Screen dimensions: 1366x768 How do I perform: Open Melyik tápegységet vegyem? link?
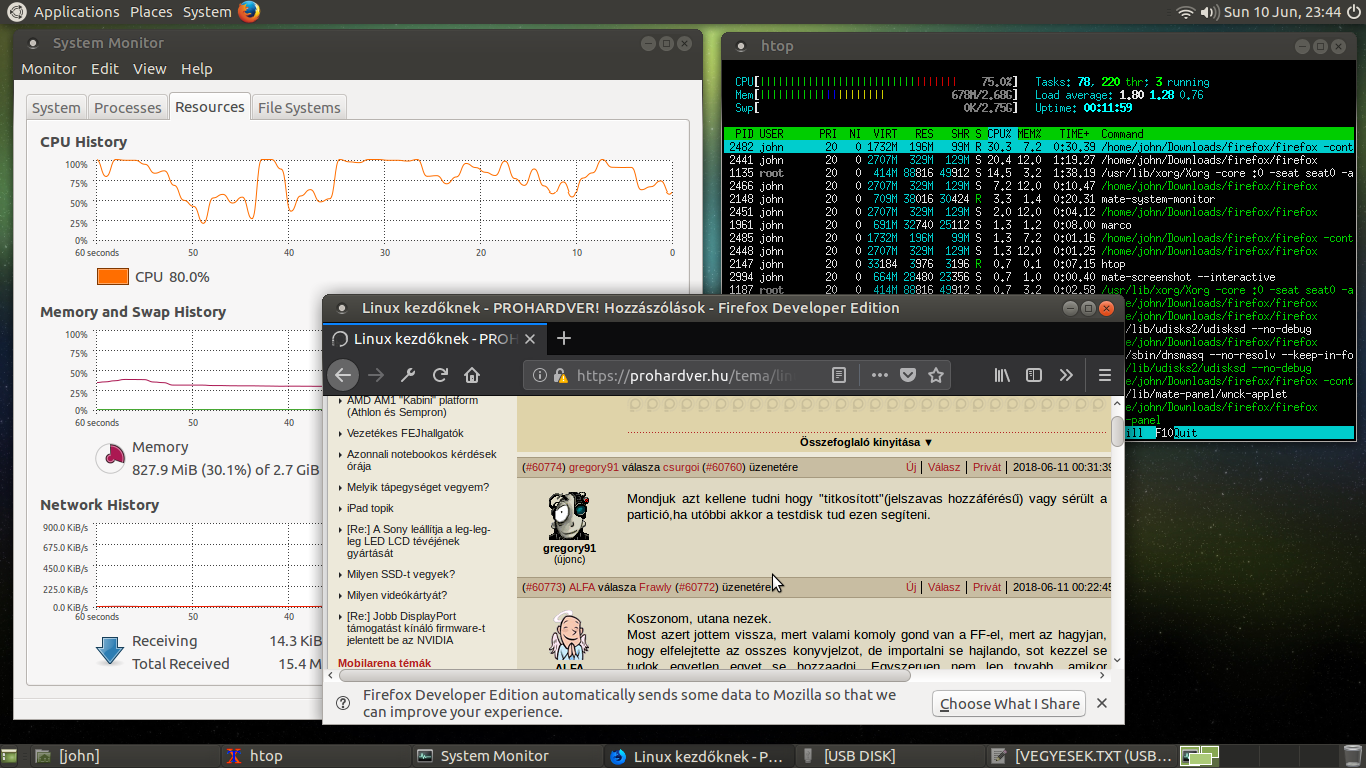click(418, 487)
